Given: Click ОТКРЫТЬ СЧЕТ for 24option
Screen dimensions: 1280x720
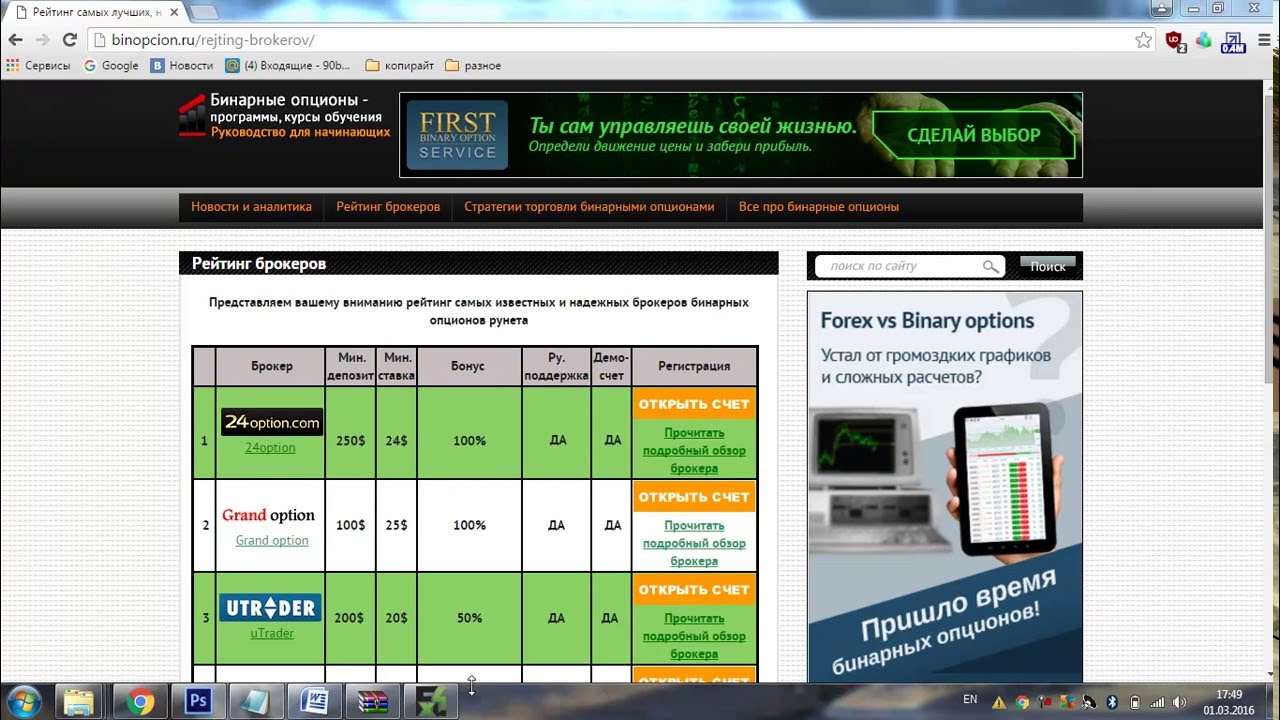Looking at the screenshot, I should [694, 404].
